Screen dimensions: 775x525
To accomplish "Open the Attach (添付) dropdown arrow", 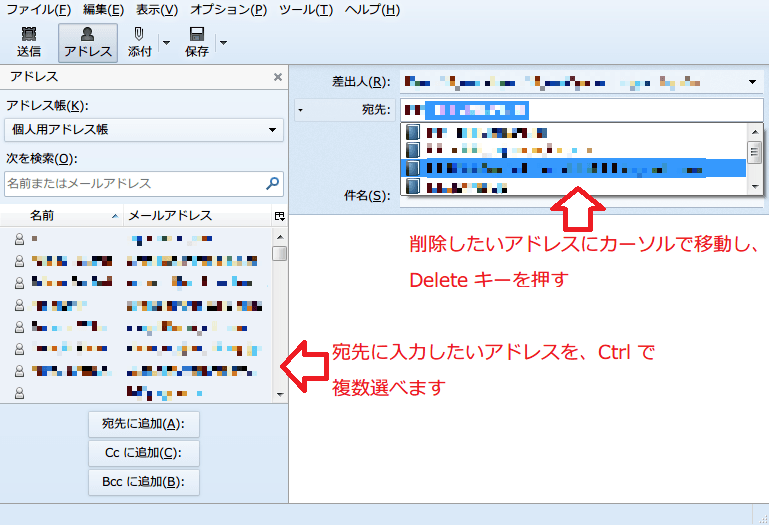I will (x=166, y=43).
